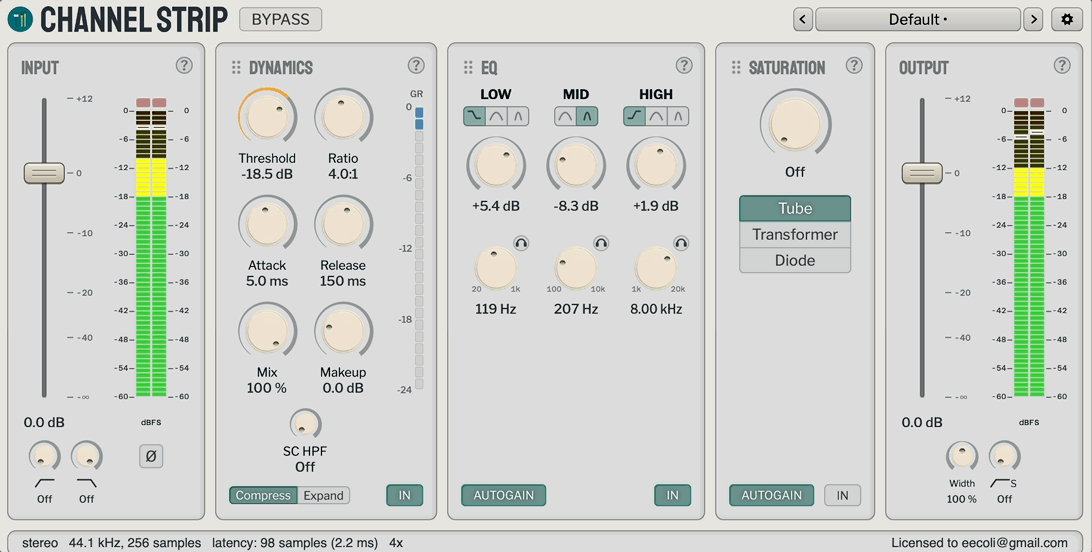Choose Transformer saturation type
Screen dimensions: 1092x552
click(x=795, y=235)
